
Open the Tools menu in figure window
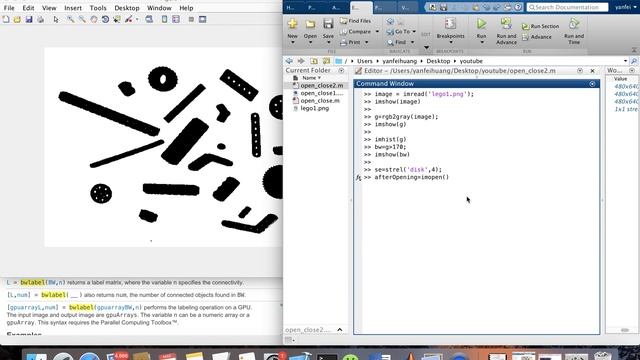pyautogui.click(x=98, y=8)
